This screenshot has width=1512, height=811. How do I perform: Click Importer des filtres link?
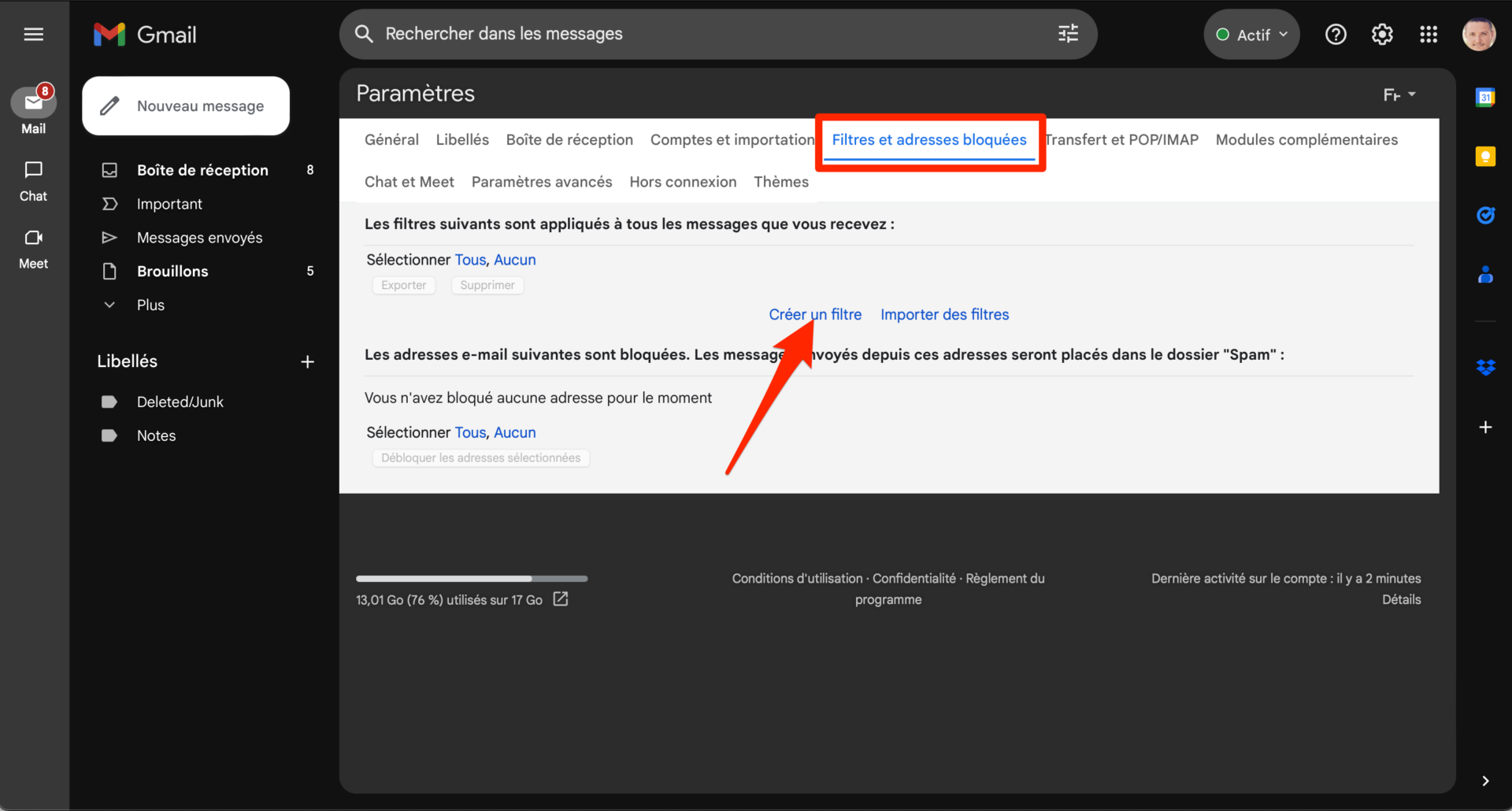pyautogui.click(x=944, y=314)
